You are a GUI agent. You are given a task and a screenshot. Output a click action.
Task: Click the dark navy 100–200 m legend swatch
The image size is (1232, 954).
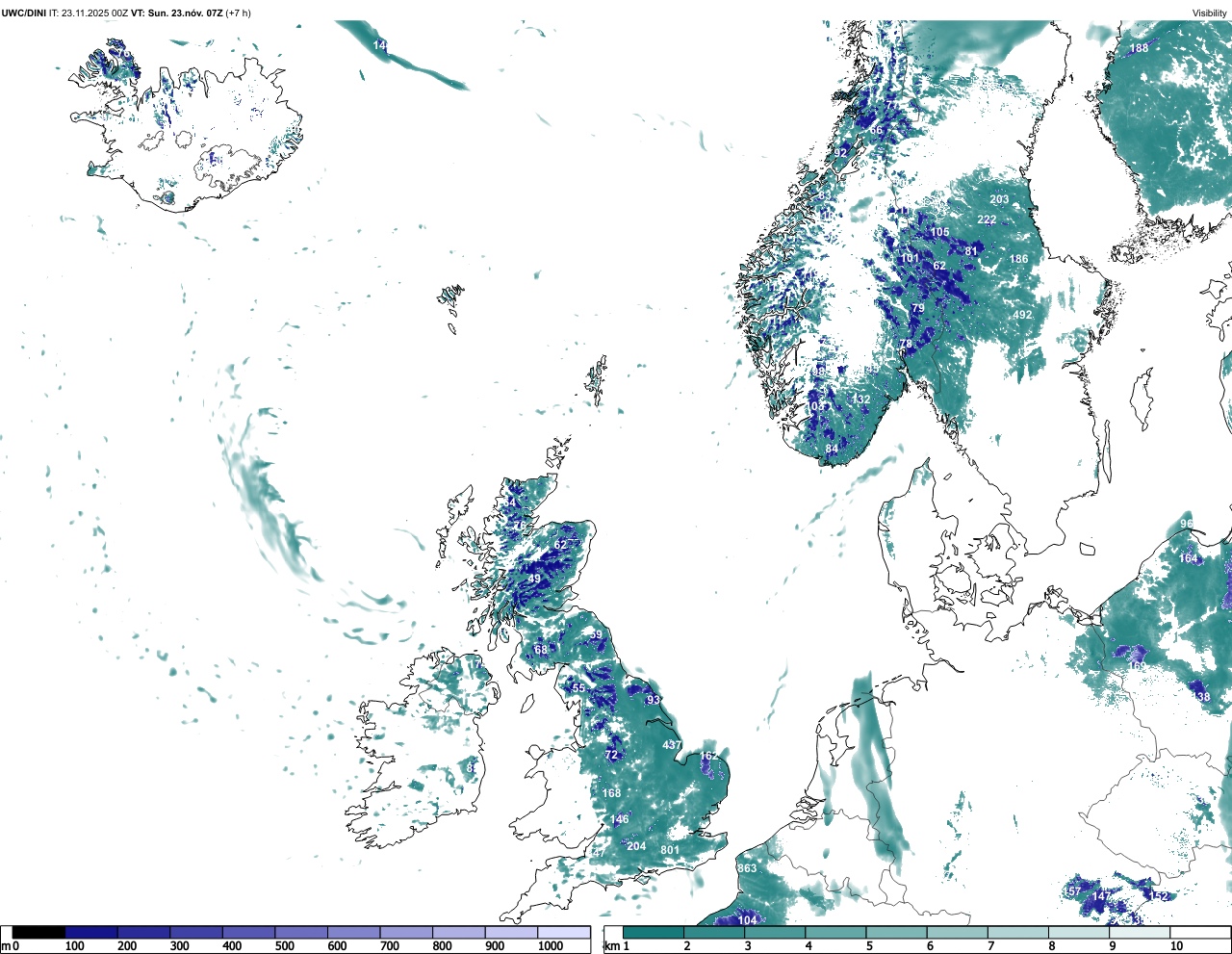tap(91, 933)
